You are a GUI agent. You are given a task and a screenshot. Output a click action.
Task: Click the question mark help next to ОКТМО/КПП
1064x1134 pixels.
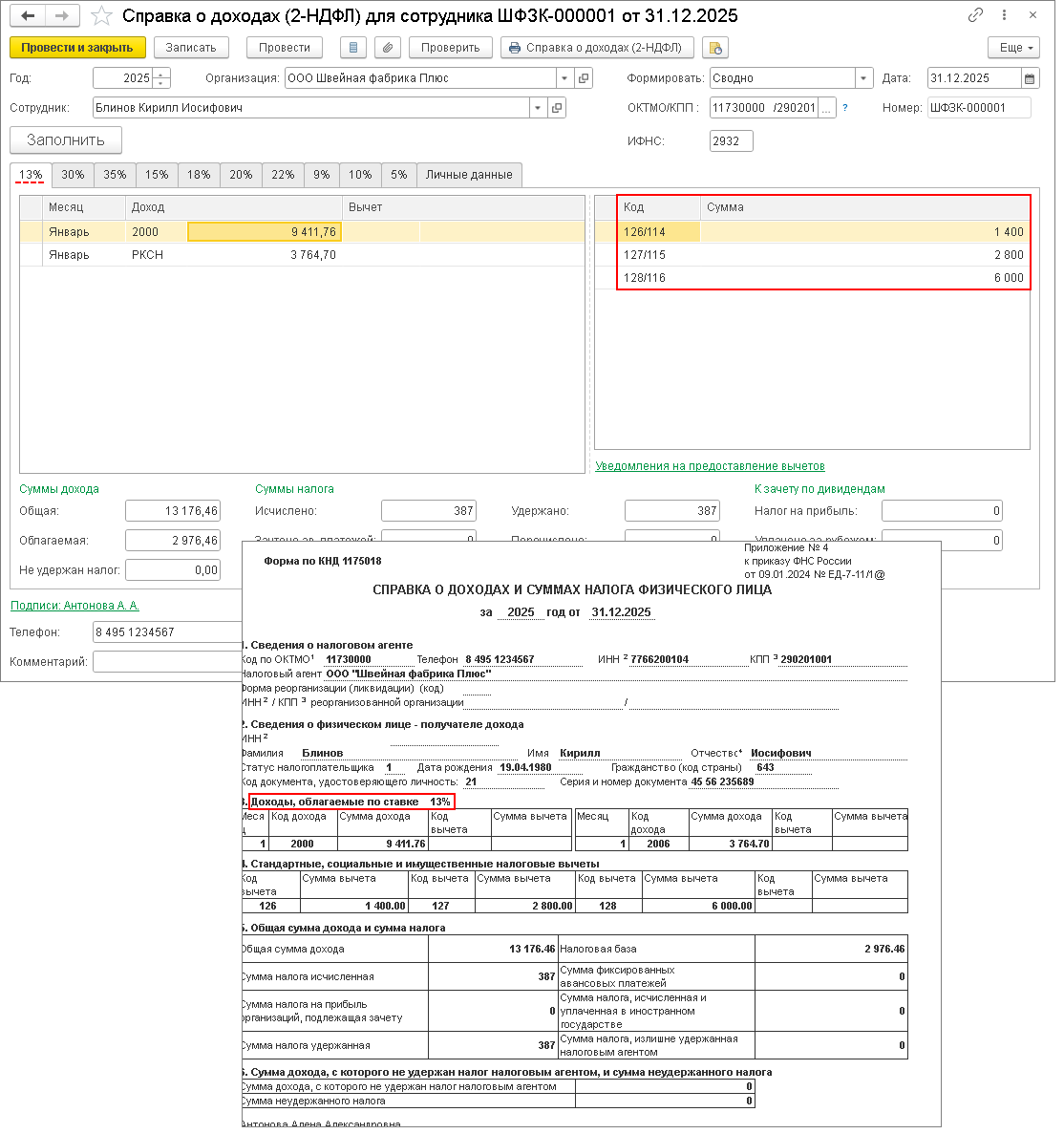pos(845,108)
